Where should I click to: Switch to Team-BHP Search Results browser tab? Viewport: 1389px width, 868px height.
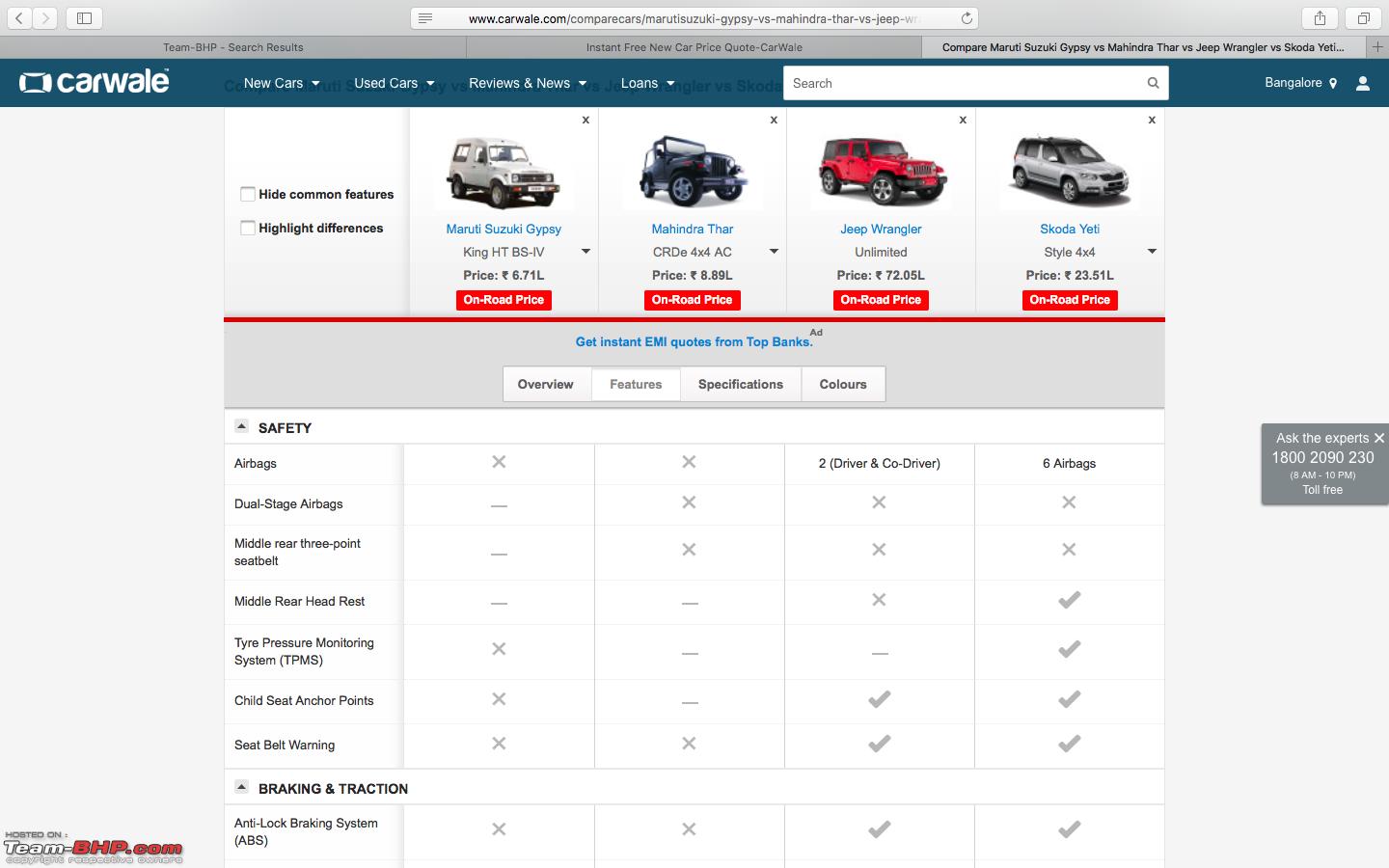click(x=232, y=46)
